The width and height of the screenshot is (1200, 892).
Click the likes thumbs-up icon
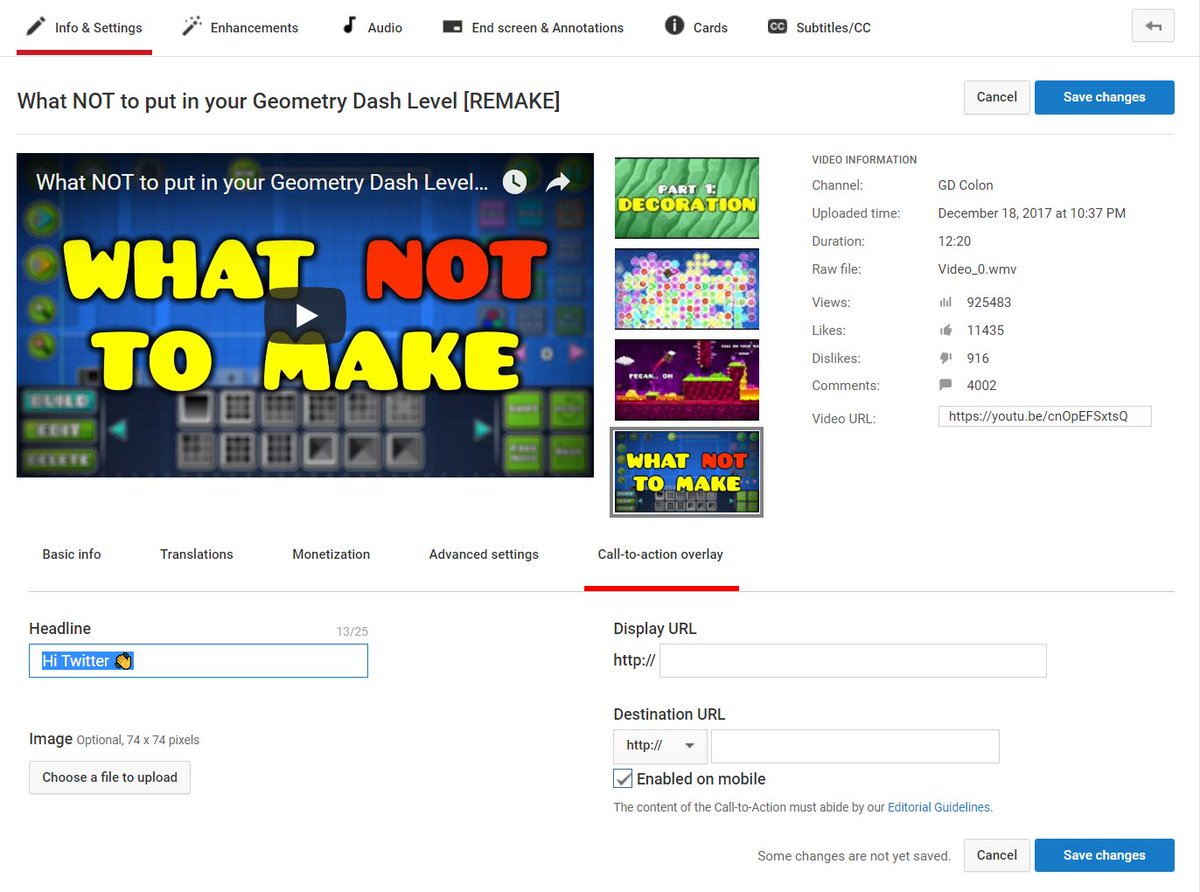coord(946,330)
